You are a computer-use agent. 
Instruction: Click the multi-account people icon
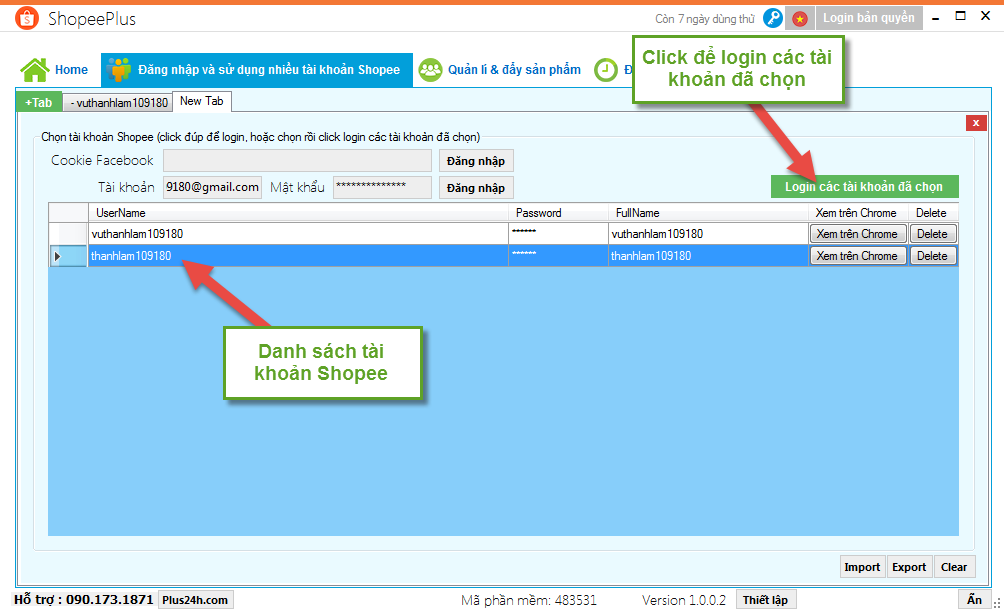click(x=120, y=70)
